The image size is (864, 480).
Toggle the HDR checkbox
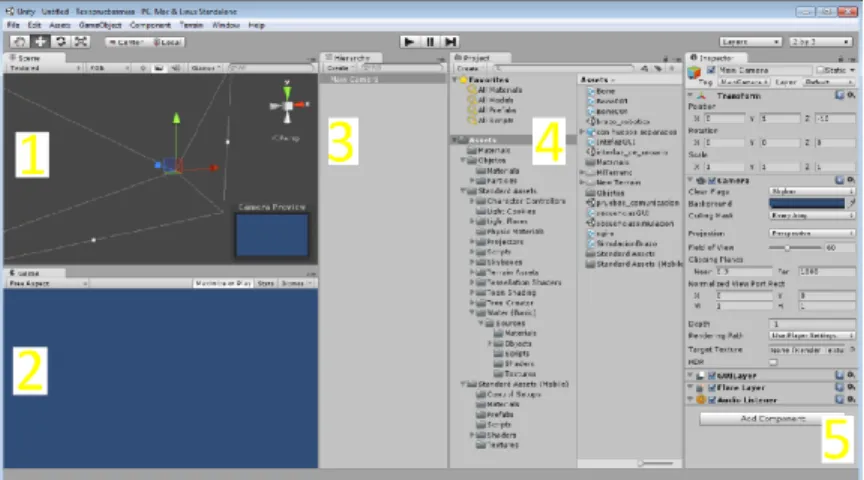coord(773,362)
